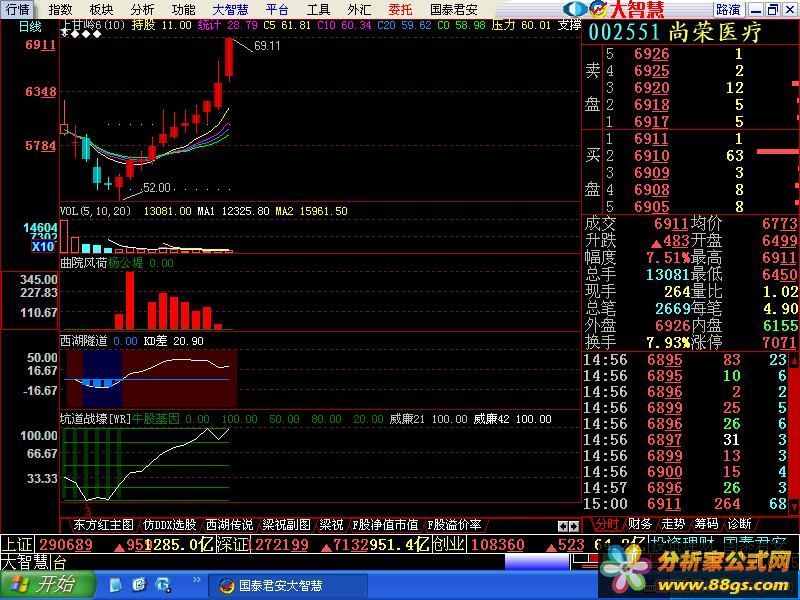The image size is (800, 600).
Task: Select the 西湖传说 indicator tab
Action: coord(229,524)
